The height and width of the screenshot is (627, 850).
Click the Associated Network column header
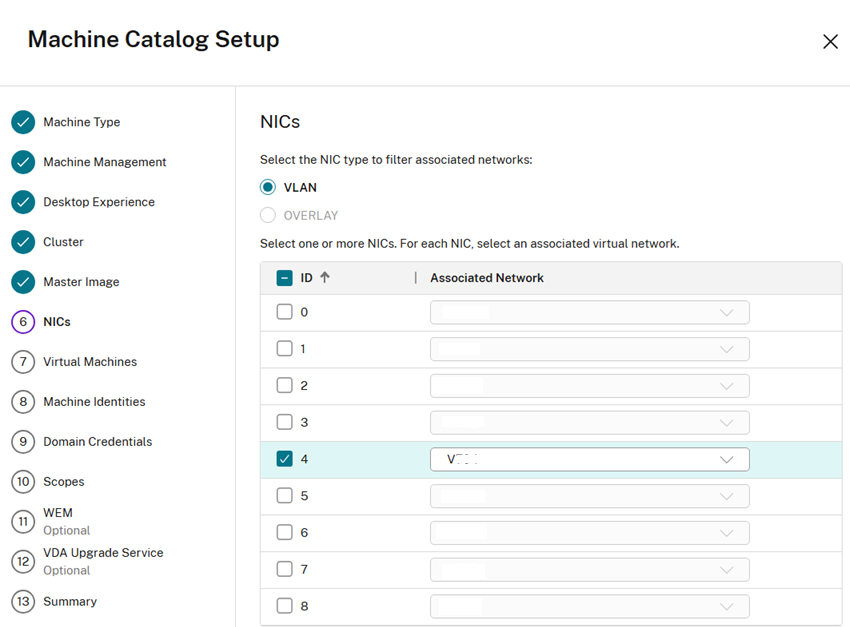487,278
